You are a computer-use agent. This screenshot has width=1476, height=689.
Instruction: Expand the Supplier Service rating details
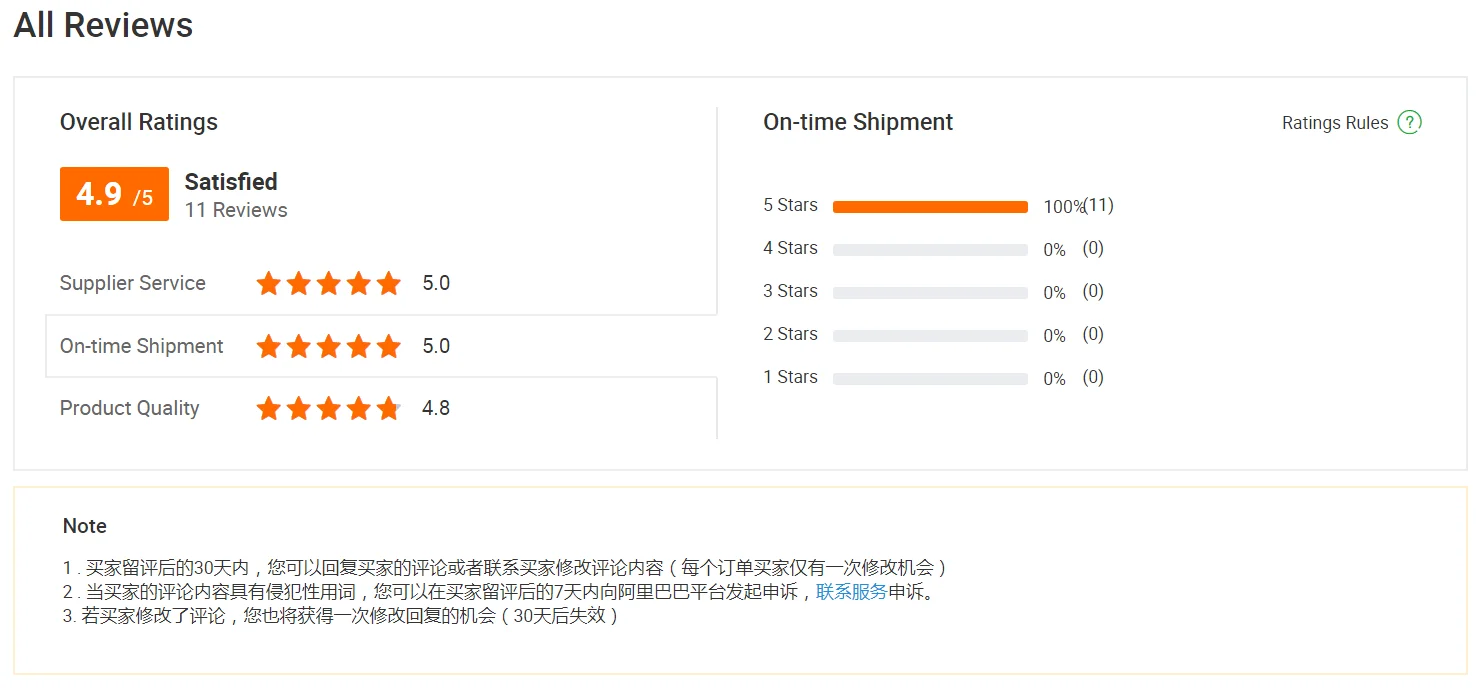(x=133, y=283)
